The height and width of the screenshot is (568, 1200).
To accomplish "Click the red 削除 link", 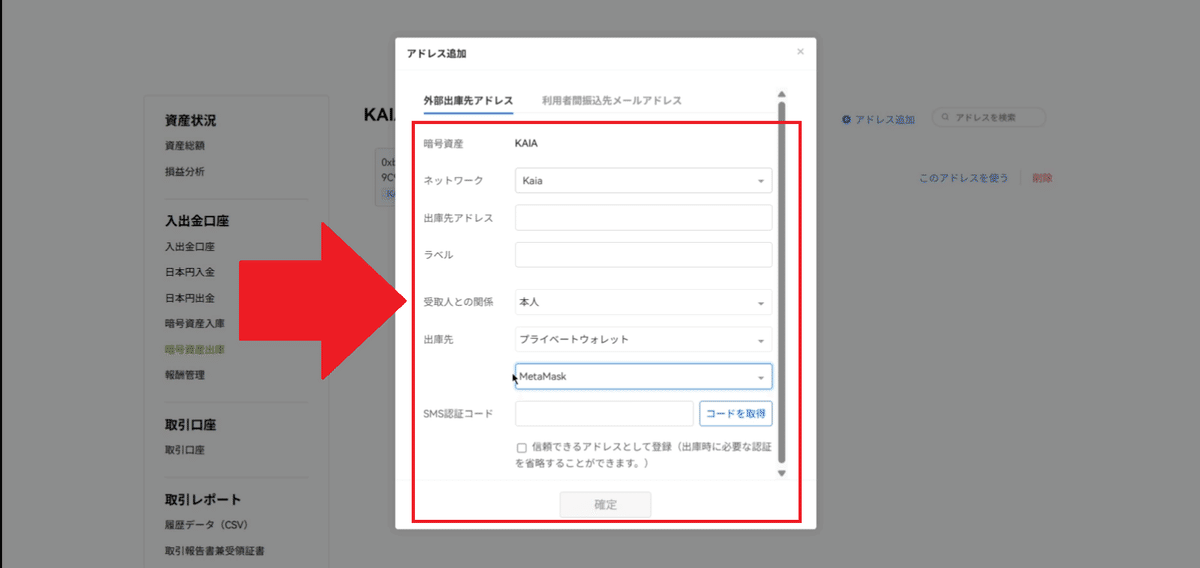I will (1042, 178).
